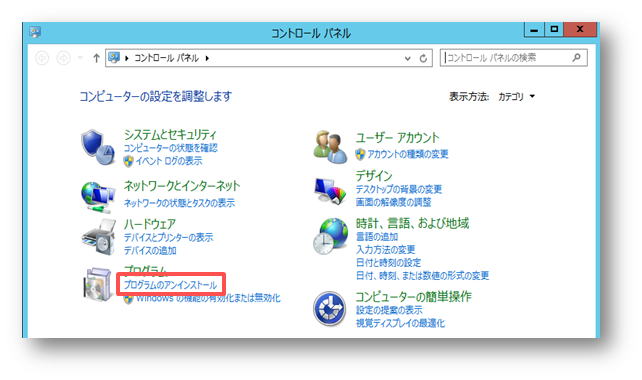The height and width of the screenshot is (380, 642).
Task: Open the ユーザー アカウント people icon
Action: point(330,147)
